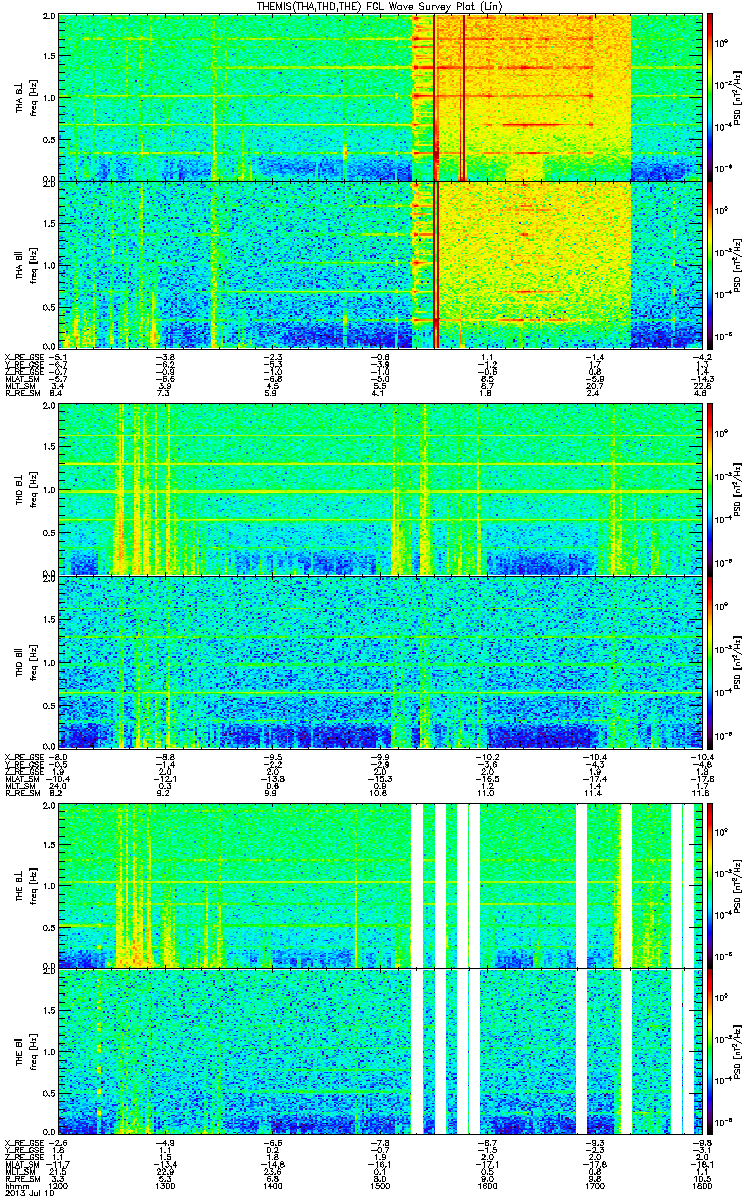This screenshot has width=750, height=1200.
Task: Click the PSD color bar beside THA BII
Action: [711, 263]
